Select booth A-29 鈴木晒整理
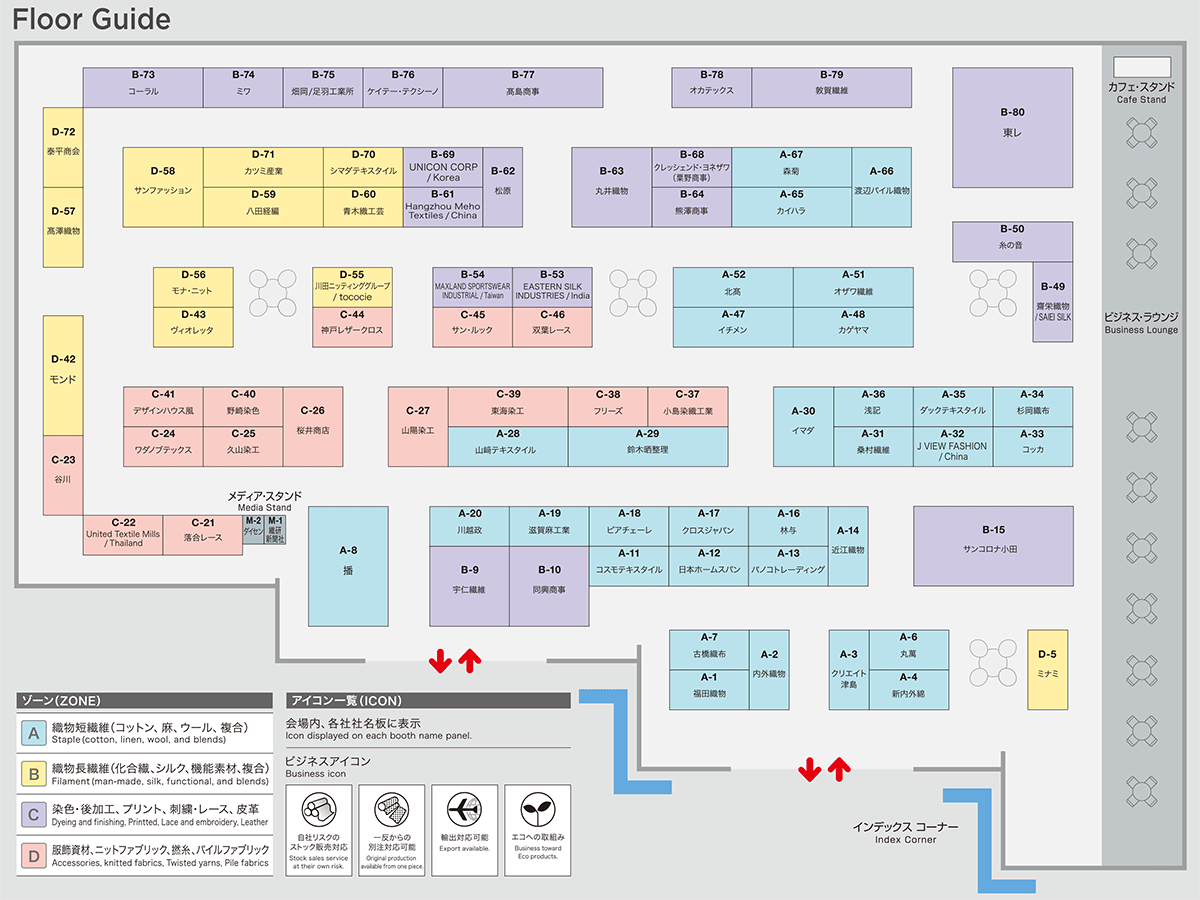Screen dimensions: 1200x900 click(648, 447)
